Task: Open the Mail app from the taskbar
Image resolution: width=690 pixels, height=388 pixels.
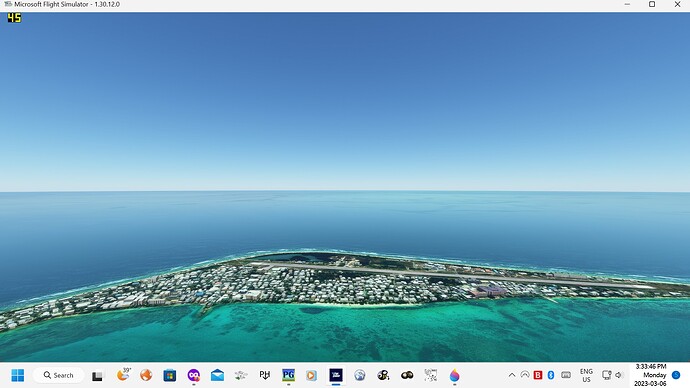Action: point(217,375)
